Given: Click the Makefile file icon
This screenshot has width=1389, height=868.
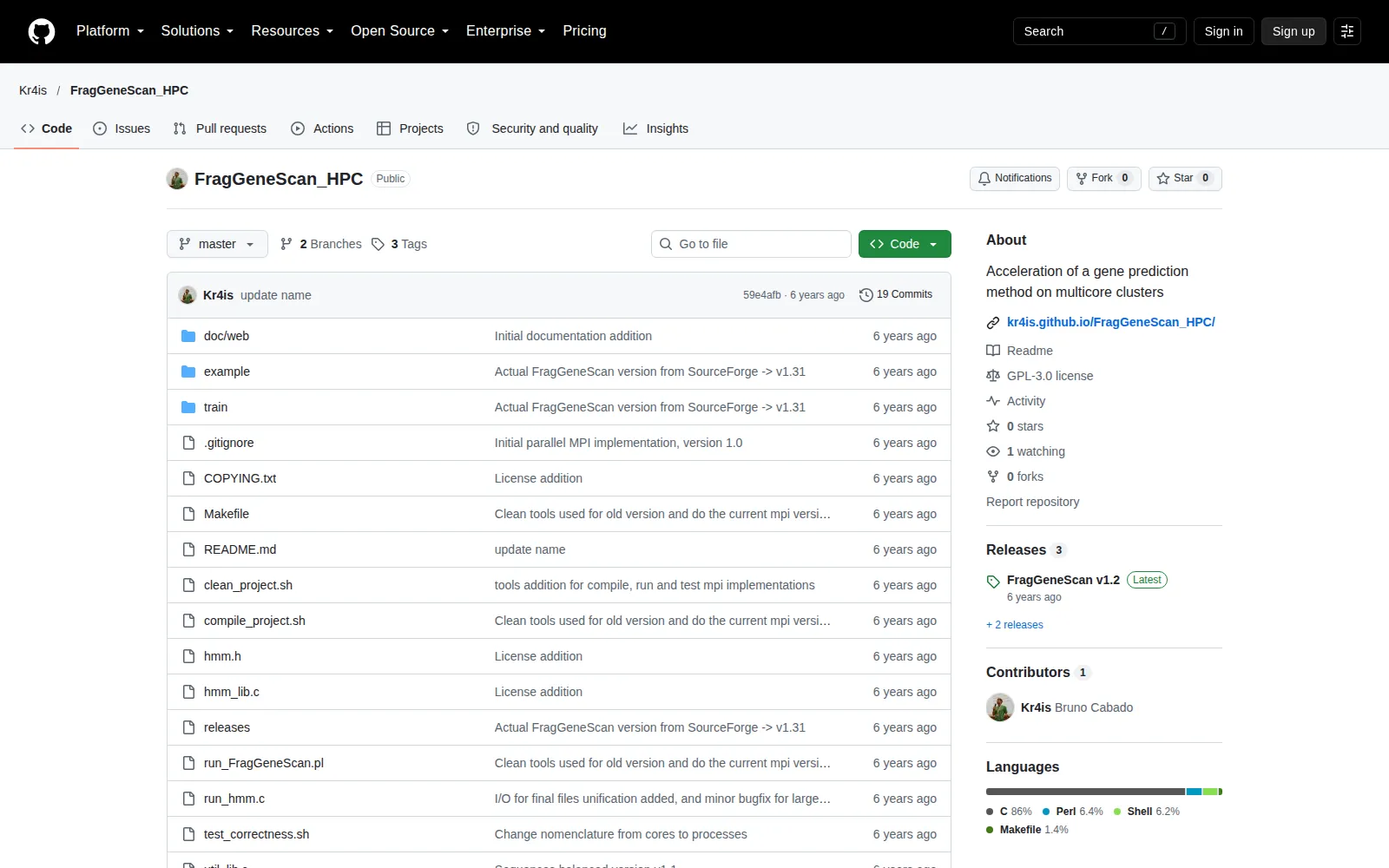Looking at the screenshot, I should click(188, 514).
